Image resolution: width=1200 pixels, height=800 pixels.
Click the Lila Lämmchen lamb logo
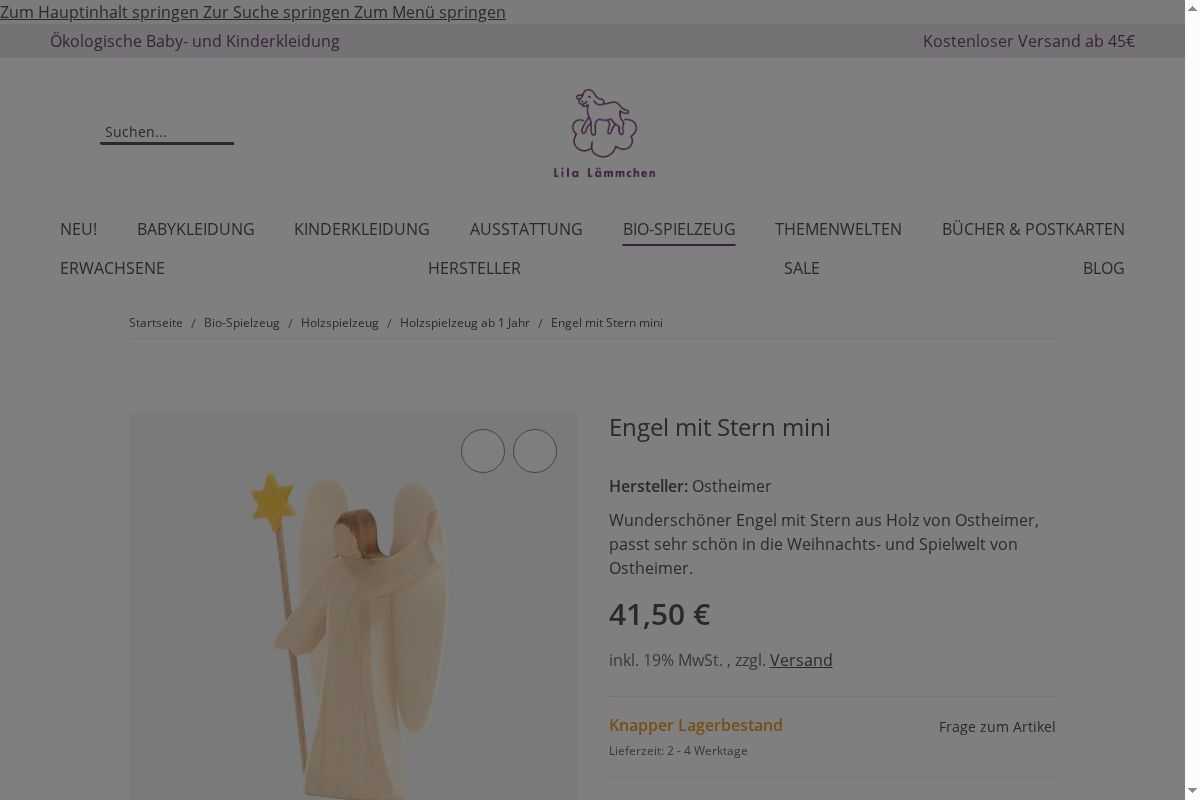pos(604,133)
